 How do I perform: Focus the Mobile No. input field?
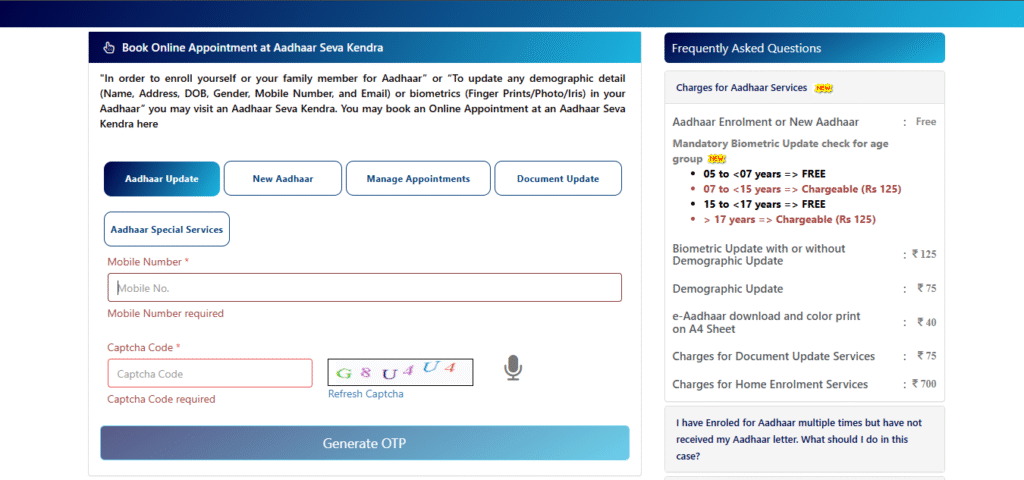pos(364,288)
